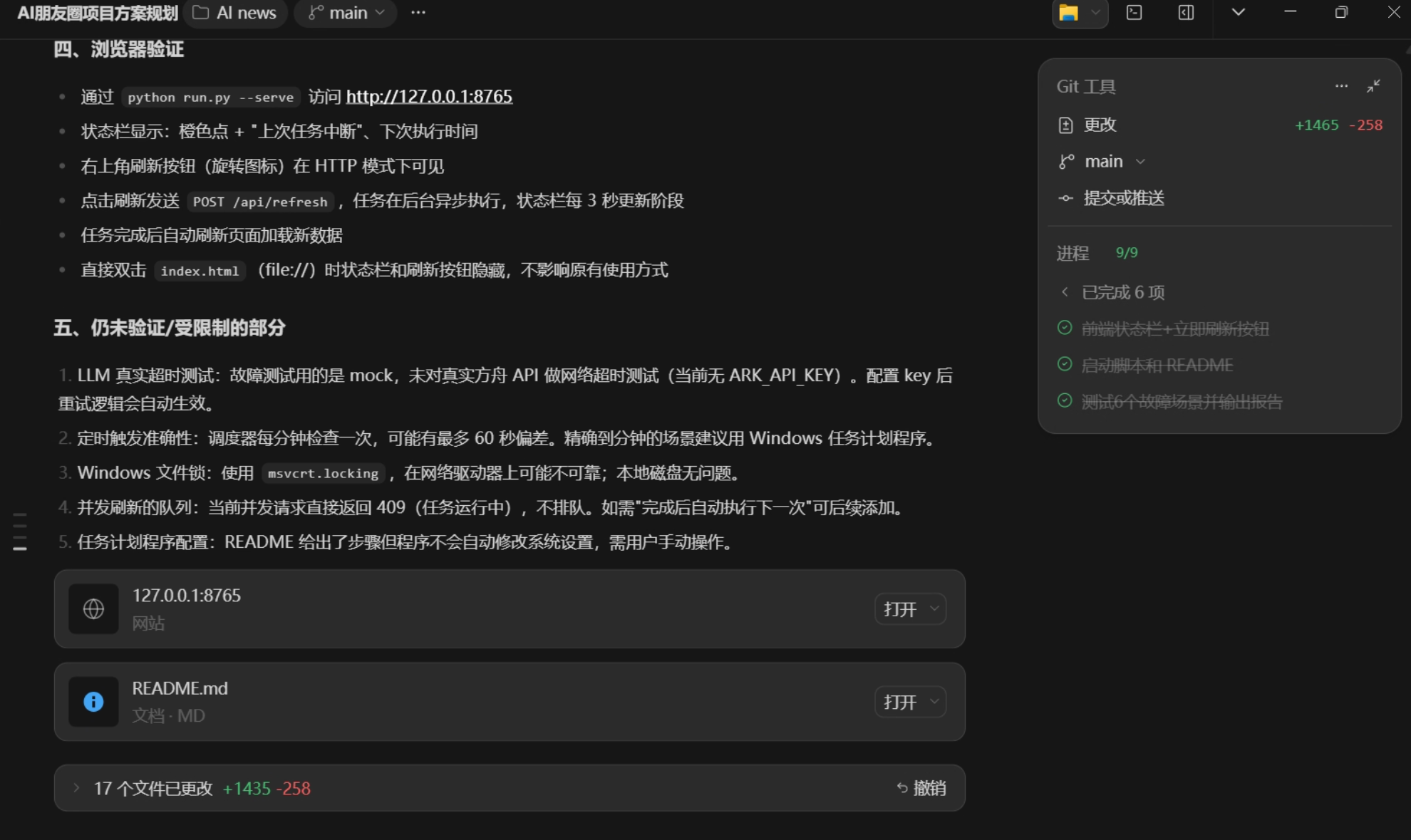Open the terminal panel icon
The image size is (1411, 840).
(x=1134, y=13)
